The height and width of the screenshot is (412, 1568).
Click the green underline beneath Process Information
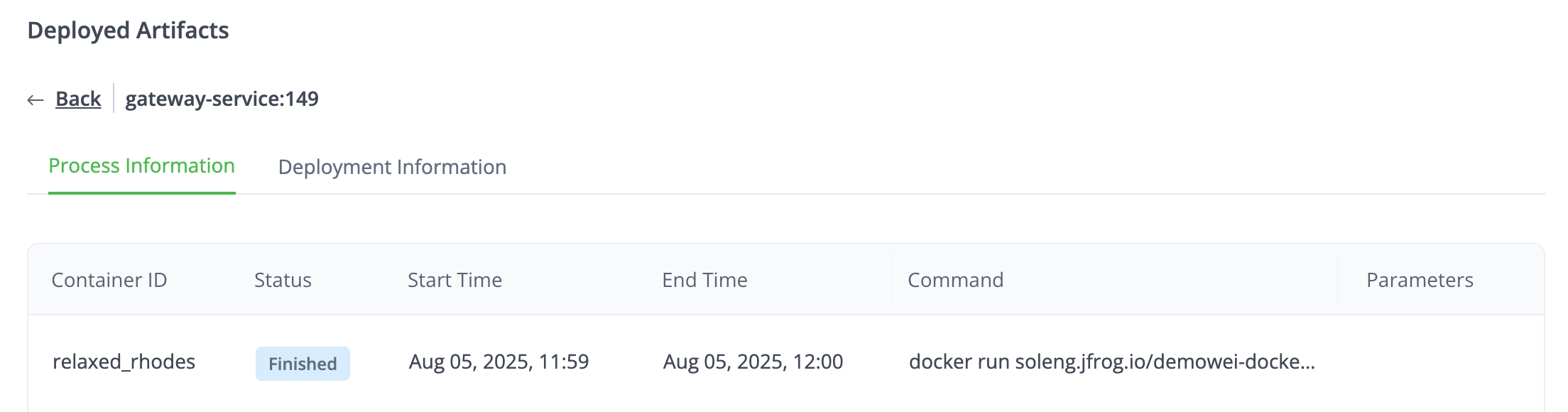tap(141, 193)
